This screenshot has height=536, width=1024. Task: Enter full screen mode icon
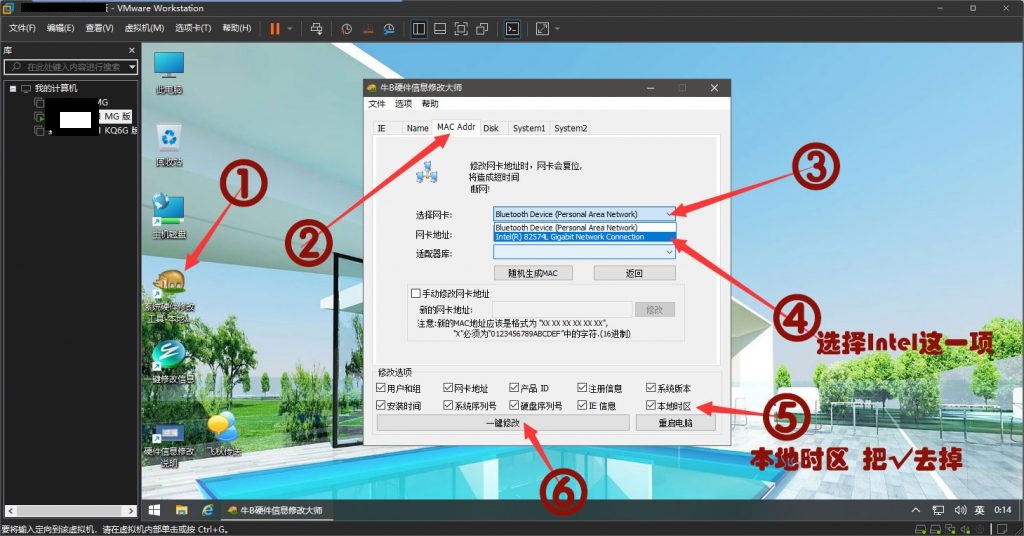point(461,29)
